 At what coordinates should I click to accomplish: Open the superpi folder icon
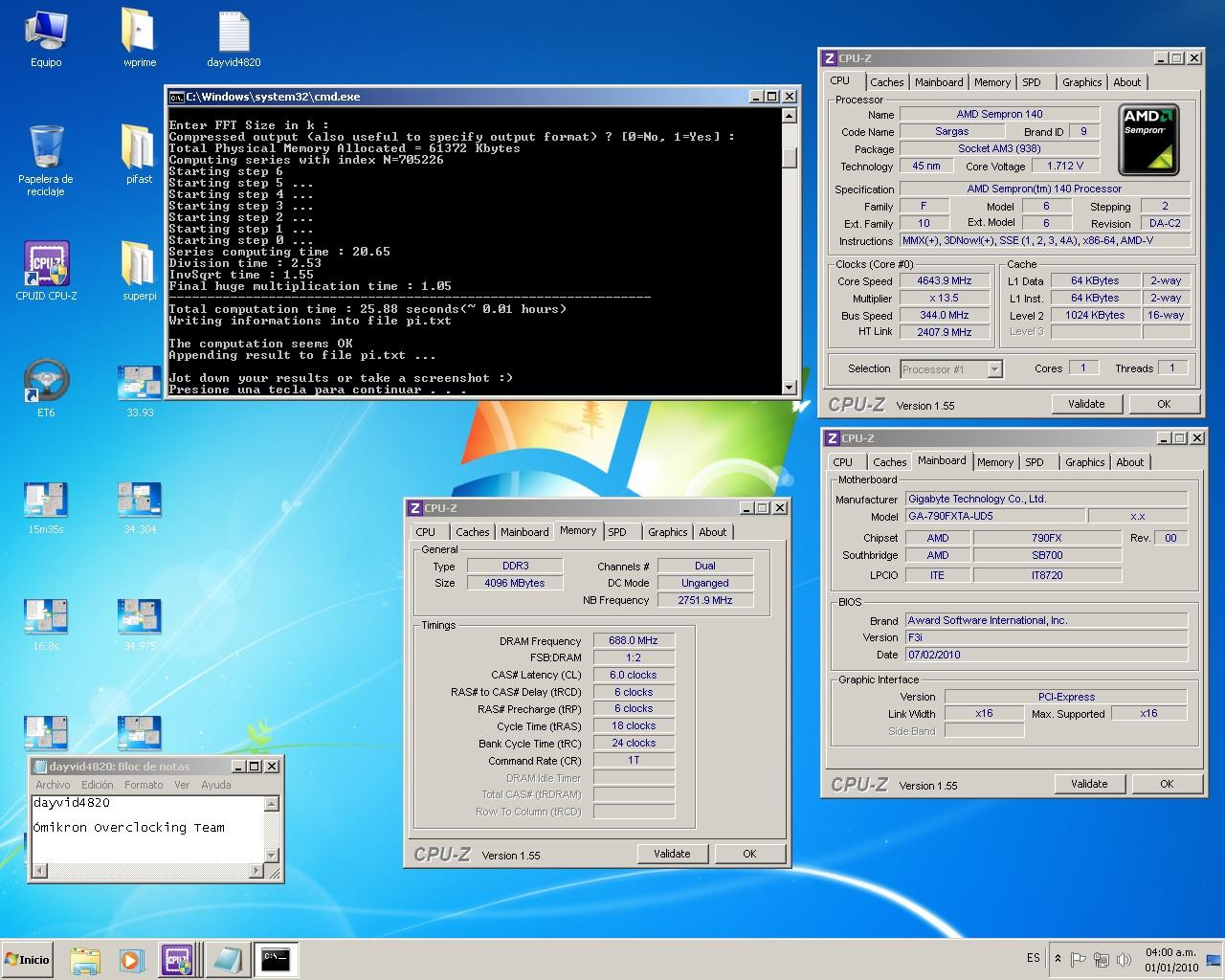[140, 271]
